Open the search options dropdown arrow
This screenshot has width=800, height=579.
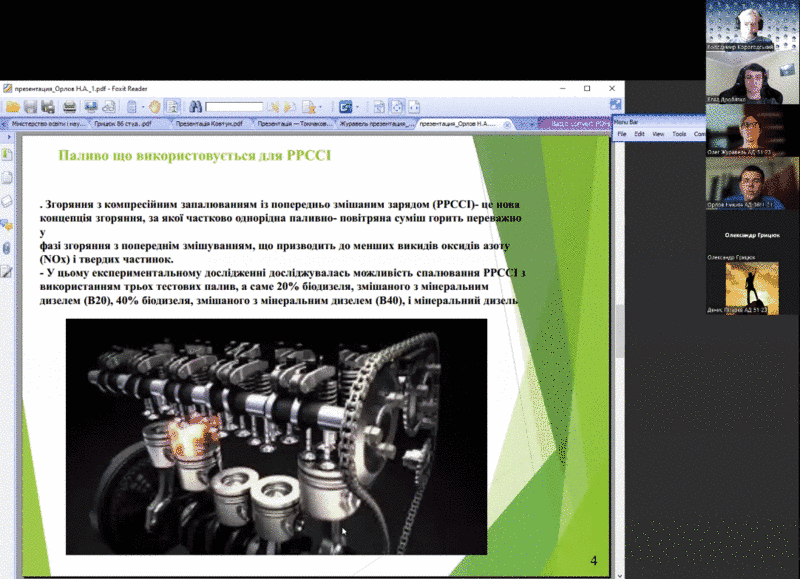(x=320, y=107)
